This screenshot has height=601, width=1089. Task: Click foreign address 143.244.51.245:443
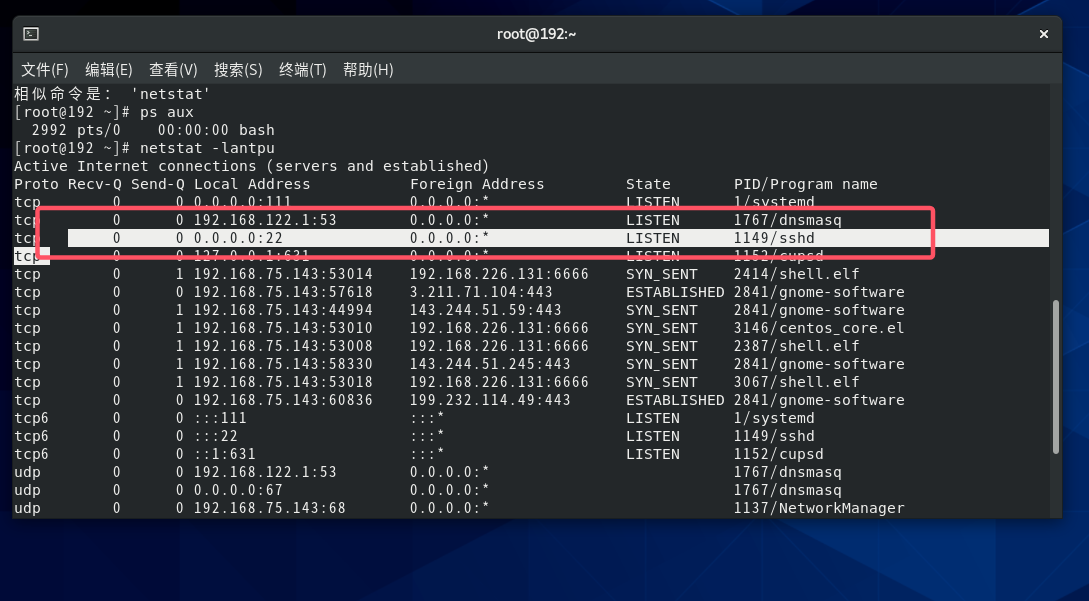point(490,364)
